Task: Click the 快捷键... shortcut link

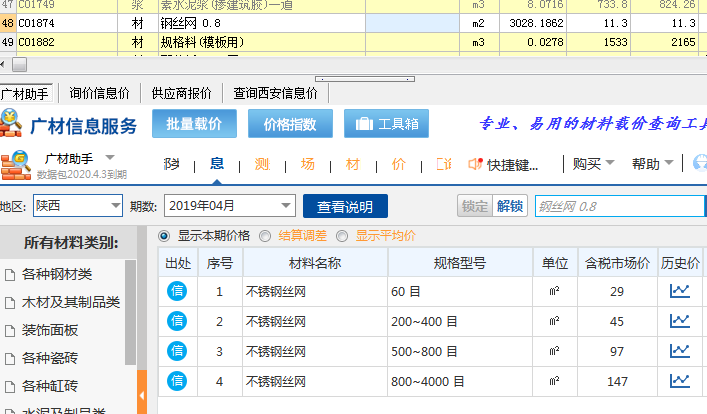Action: (x=513, y=165)
